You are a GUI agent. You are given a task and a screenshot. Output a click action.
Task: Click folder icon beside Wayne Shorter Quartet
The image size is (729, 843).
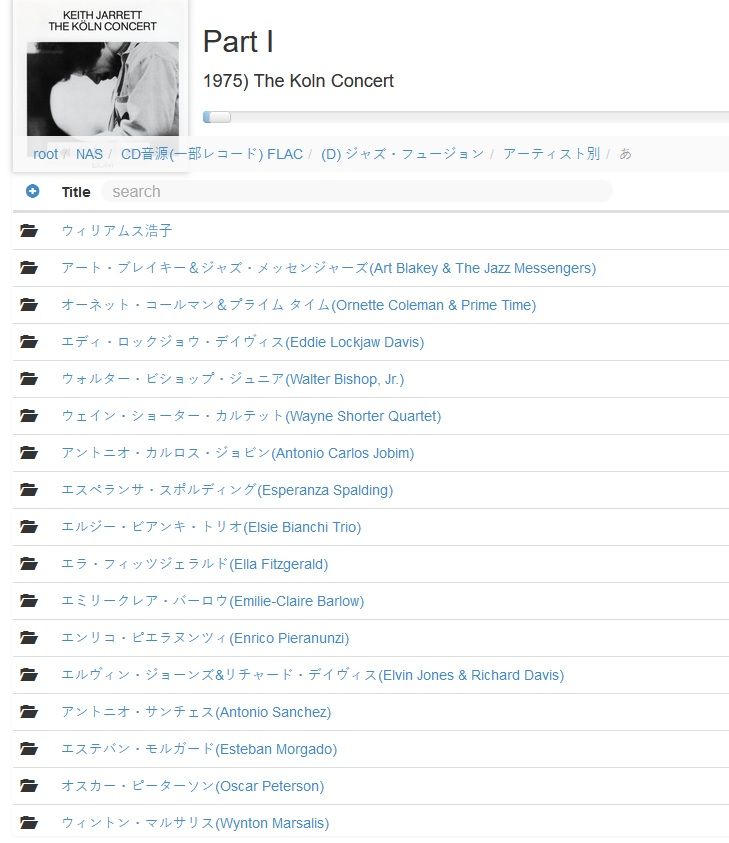[x=29, y=416]
